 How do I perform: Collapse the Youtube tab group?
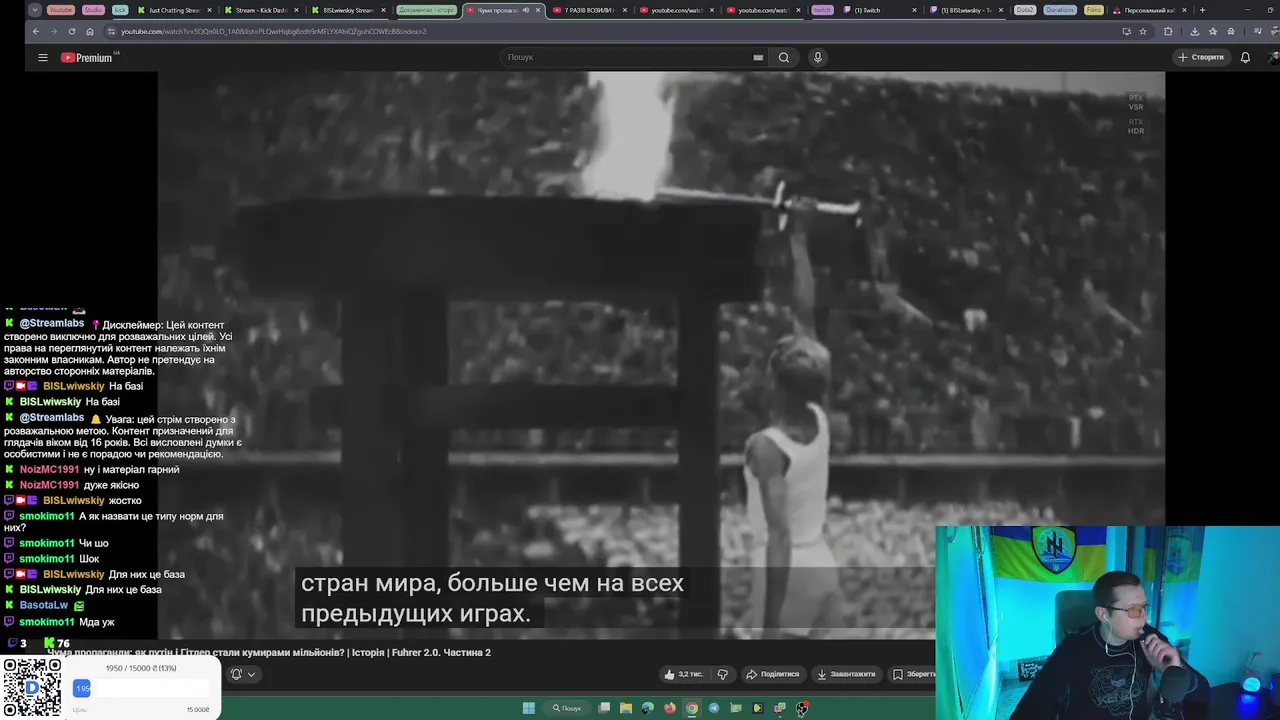pos(61,10)
